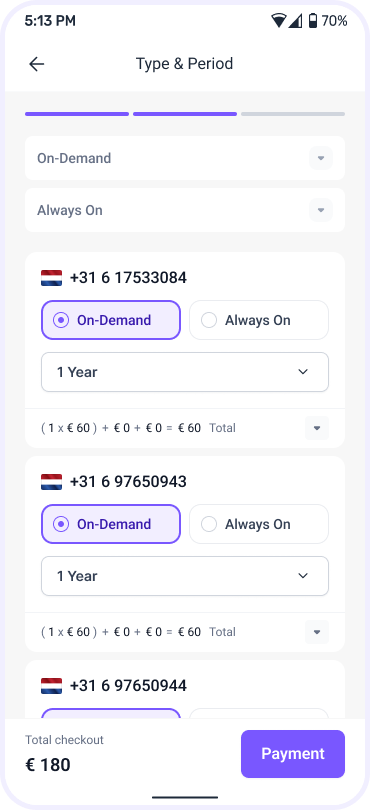
Task: Tap the Wi-Fi icon in status bar
Action: pyautogui.click(x=279, y=21)
